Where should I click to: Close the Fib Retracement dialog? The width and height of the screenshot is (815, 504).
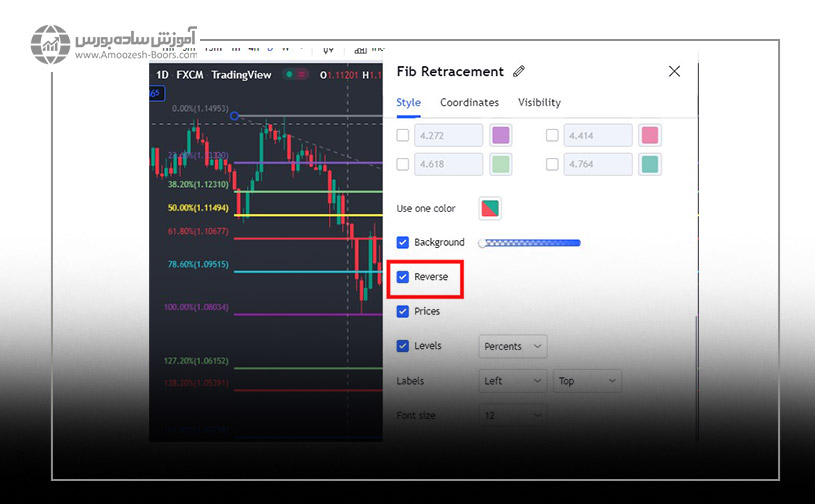674,71
